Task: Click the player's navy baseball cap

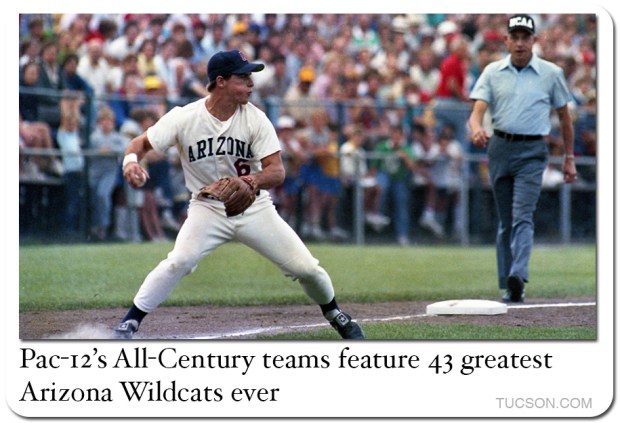Action: (x=233, y=64)
